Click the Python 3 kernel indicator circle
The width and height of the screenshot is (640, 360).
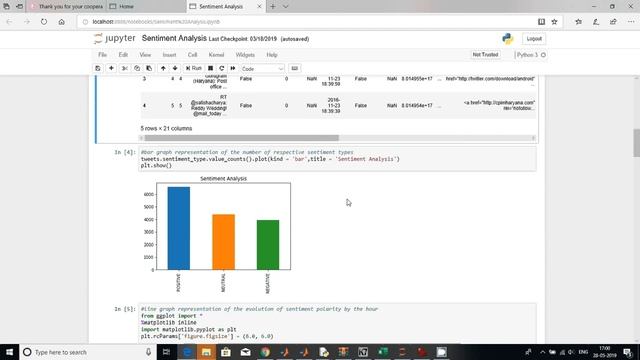click(x=543, y=55)
